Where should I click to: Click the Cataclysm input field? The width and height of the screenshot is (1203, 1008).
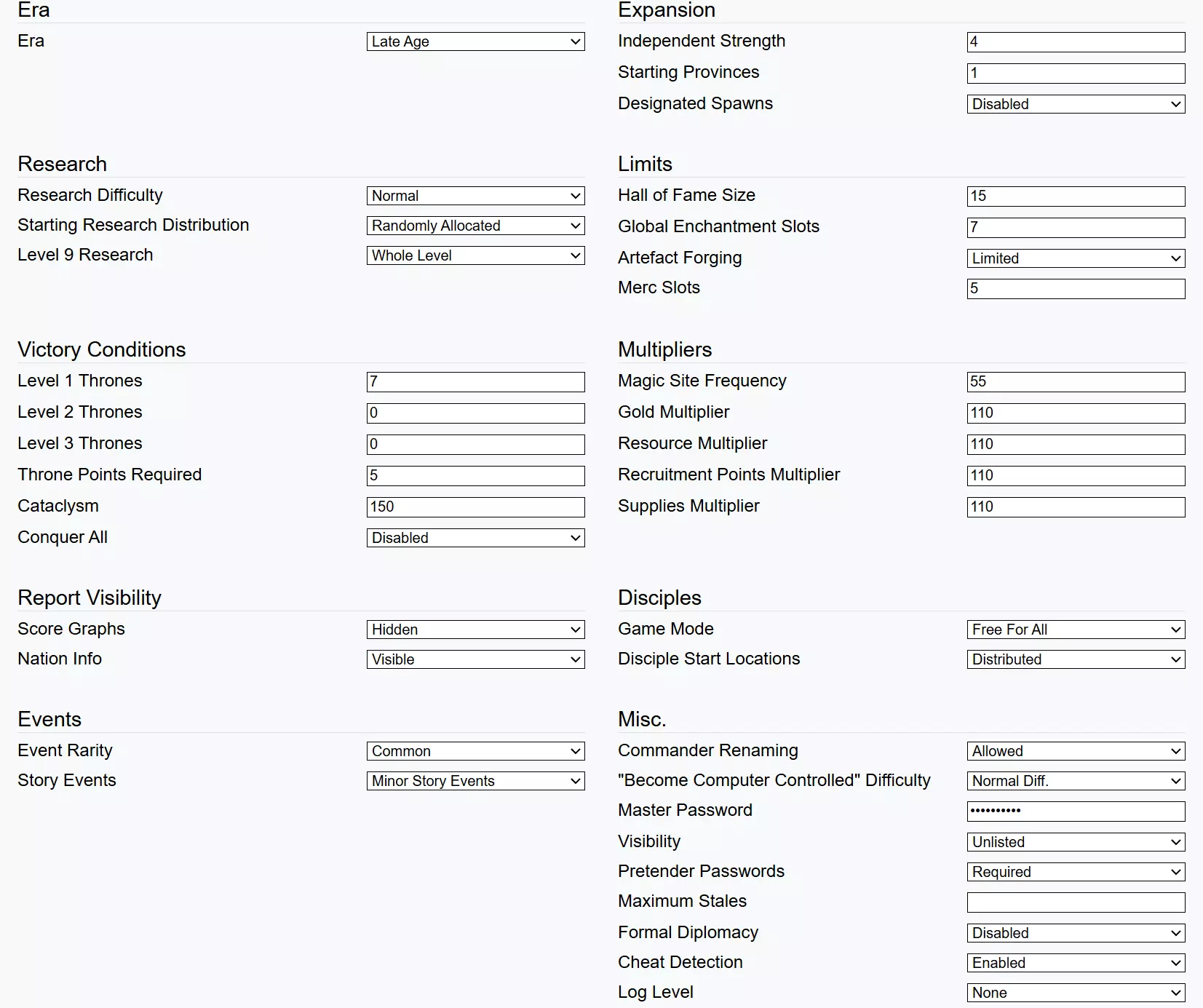pyautogui.click(x=475, y=507)
